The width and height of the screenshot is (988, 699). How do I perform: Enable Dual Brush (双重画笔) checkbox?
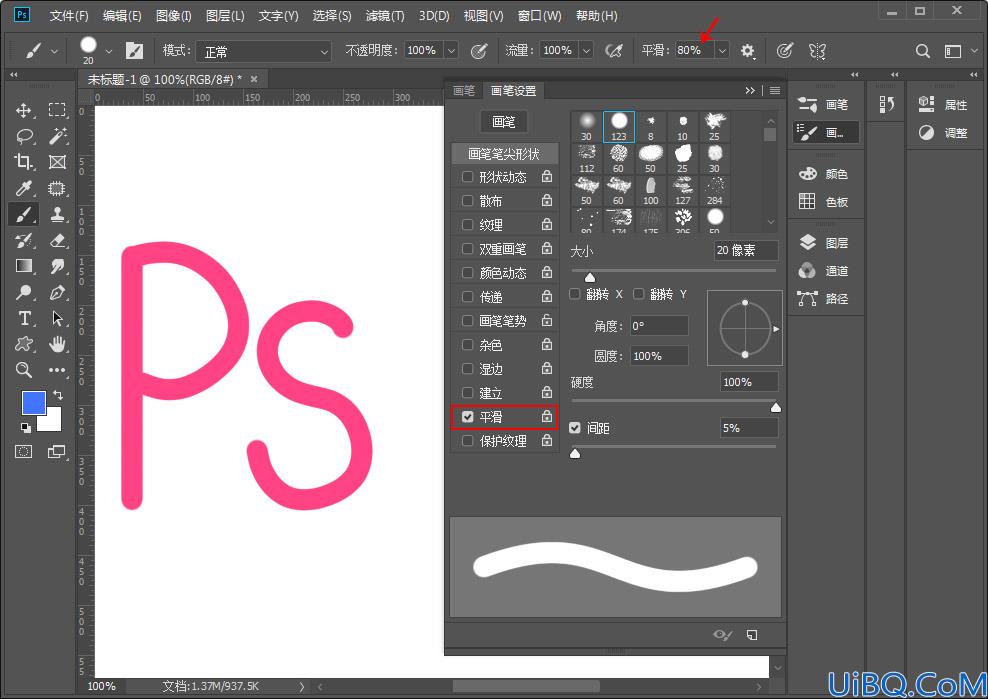tap(468, 249)
